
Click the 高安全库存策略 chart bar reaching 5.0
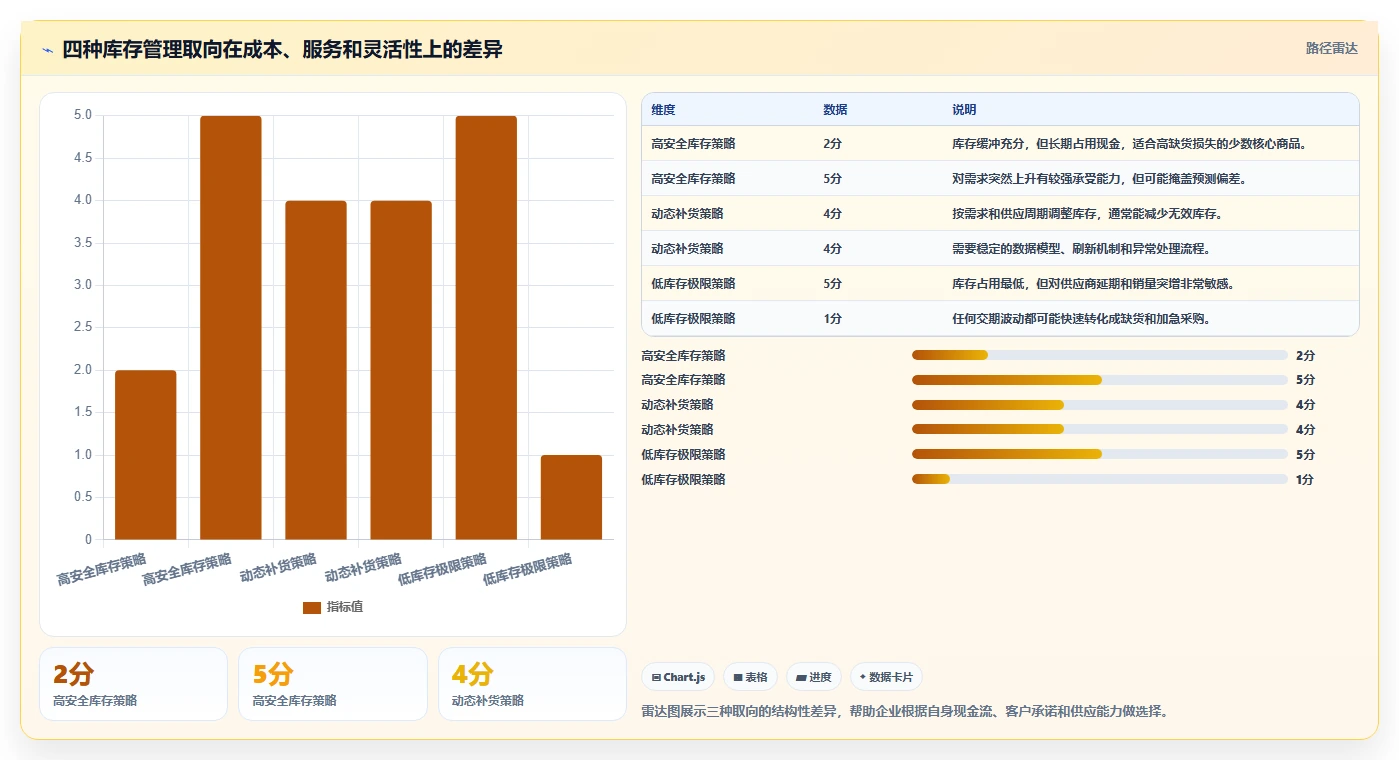(x=231, y=328)
